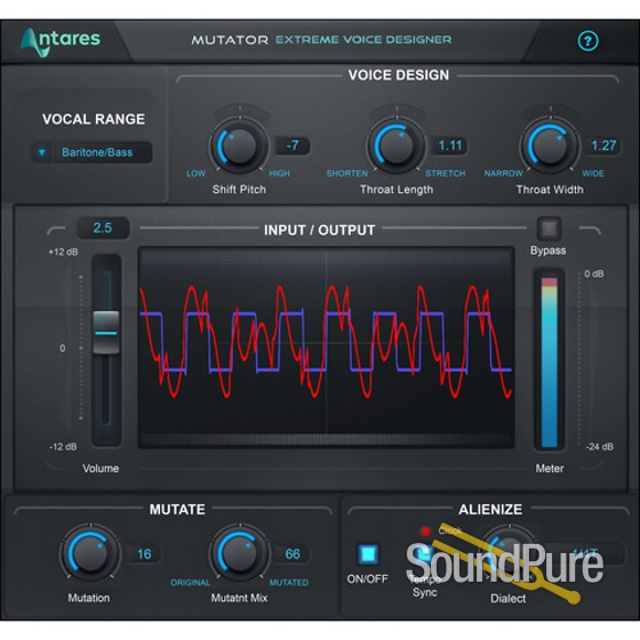
Task: Click the Shift Pitch value -7
Action: (292, 145)
